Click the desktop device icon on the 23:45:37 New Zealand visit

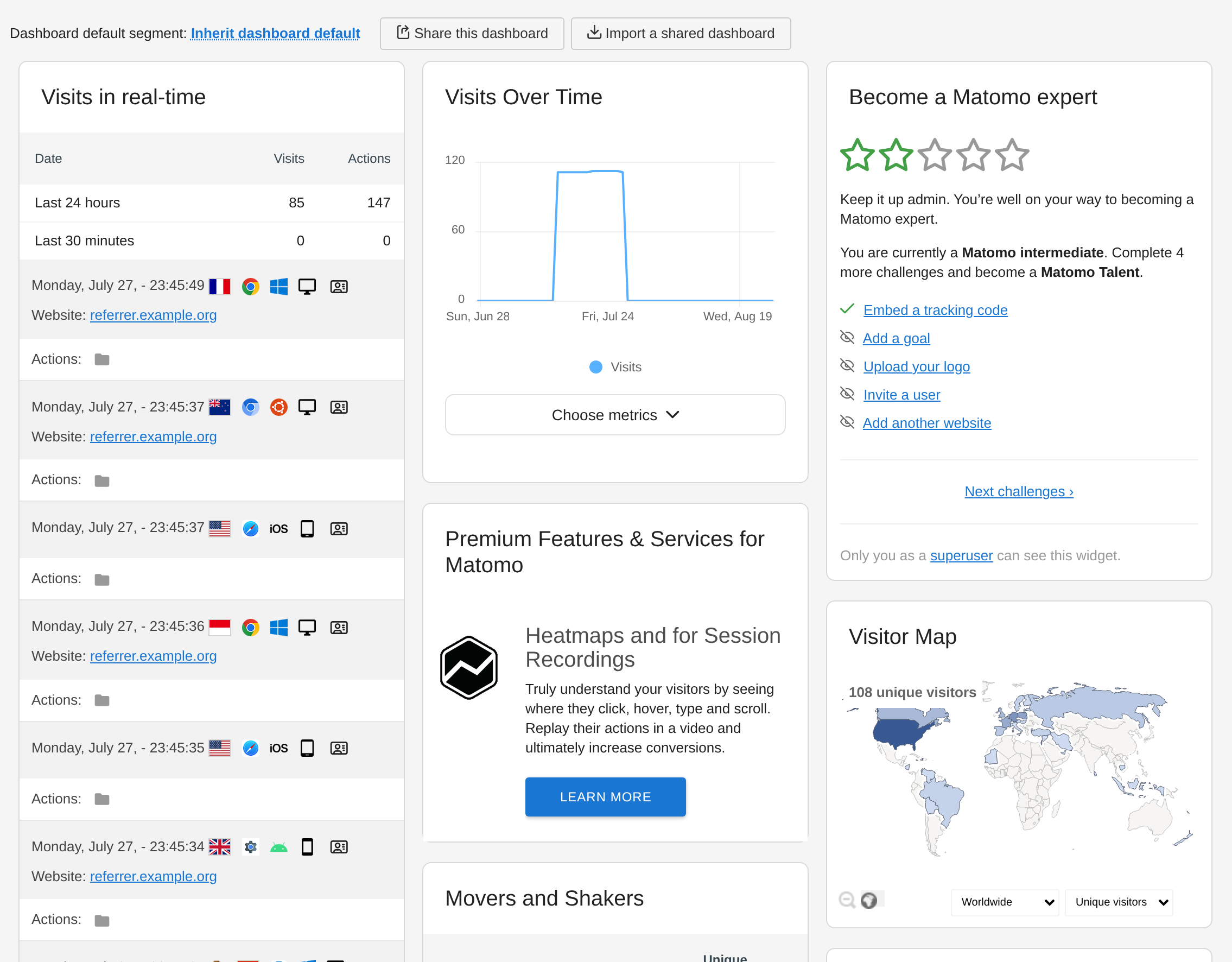[307, 407]
